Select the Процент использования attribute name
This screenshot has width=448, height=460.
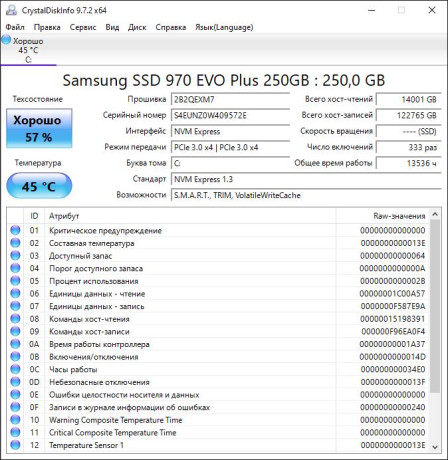(x=94, y=281)
